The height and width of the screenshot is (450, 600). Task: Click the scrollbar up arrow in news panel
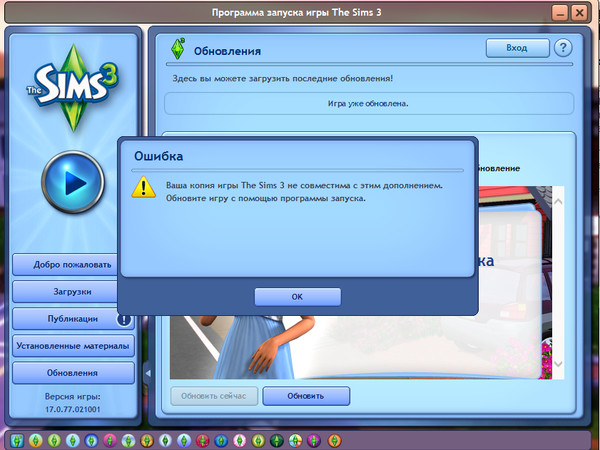[x=558, y=201]
